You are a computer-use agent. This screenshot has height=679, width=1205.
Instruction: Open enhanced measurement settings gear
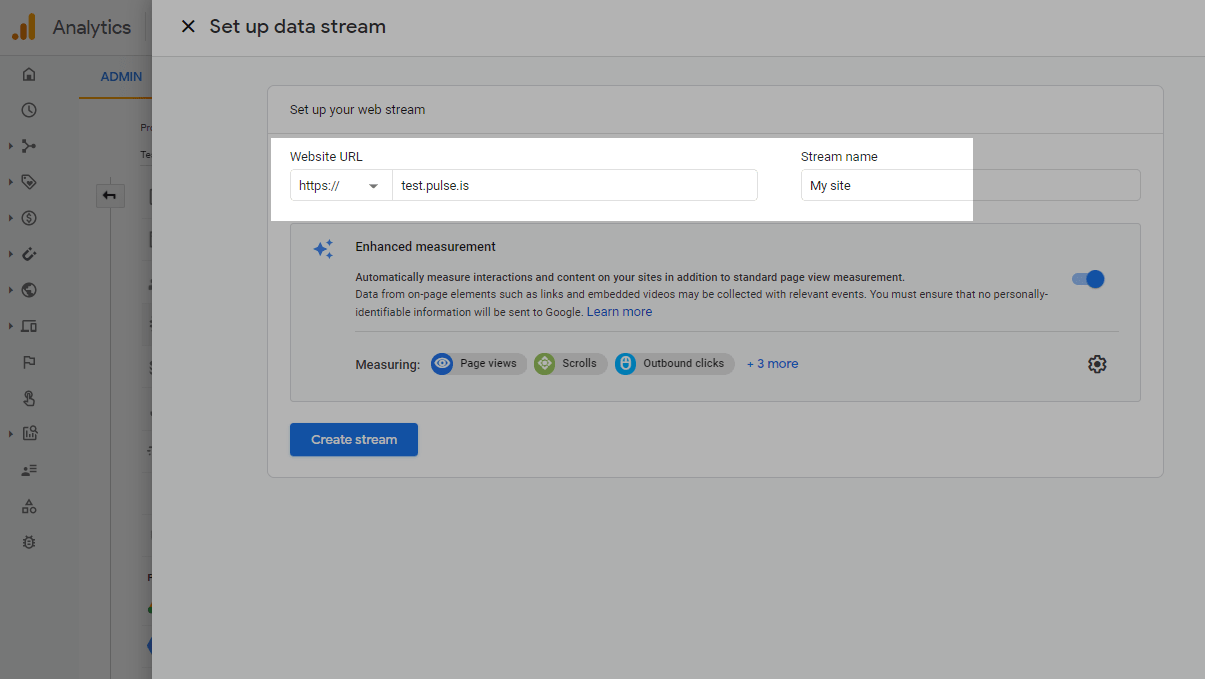point(1097,364)
